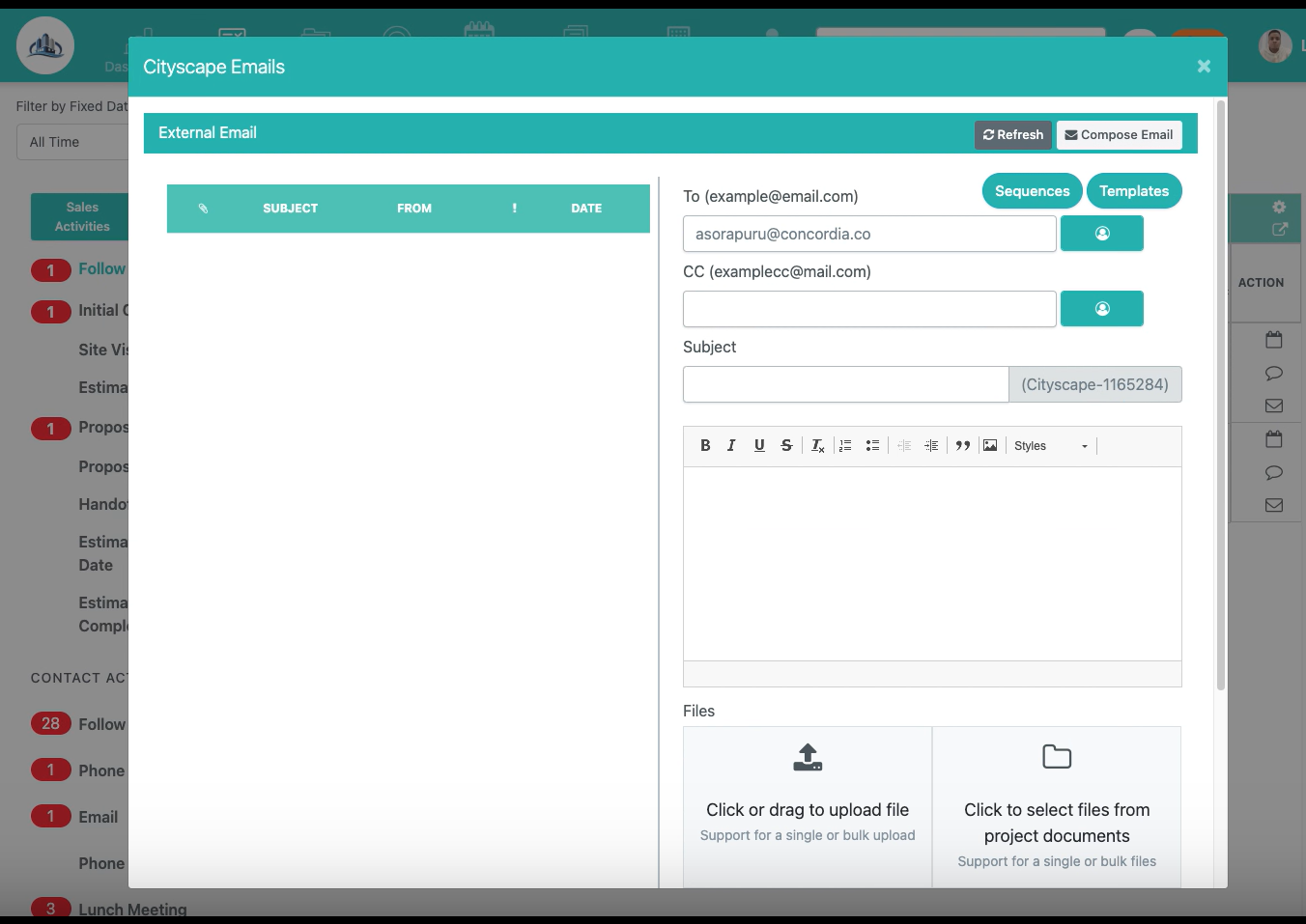
Task: Click the remove format icon
Action: (x=817, y=446)
